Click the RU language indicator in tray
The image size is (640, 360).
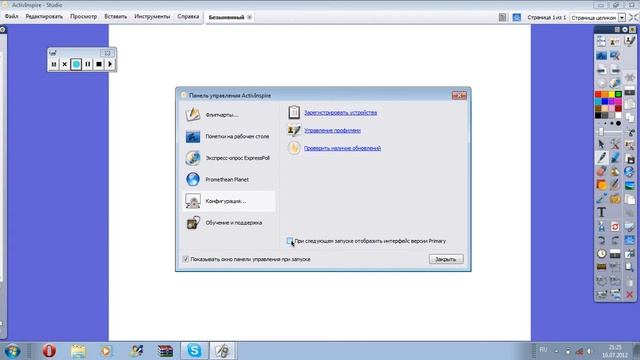[x=543, y=350]
